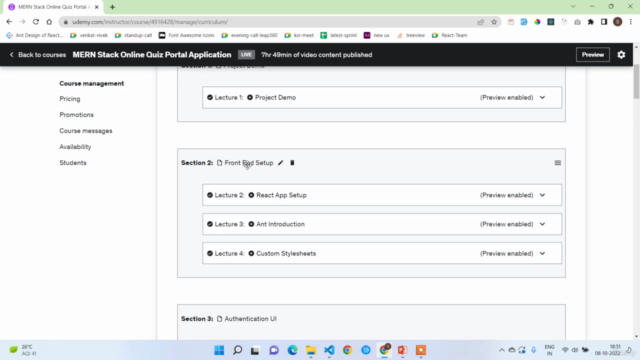Image resolution: width=640 pixels, height=360 pixels.
Task: Open the clock and date in system tray
Action: pyautogui.click(x=607, y=350)
